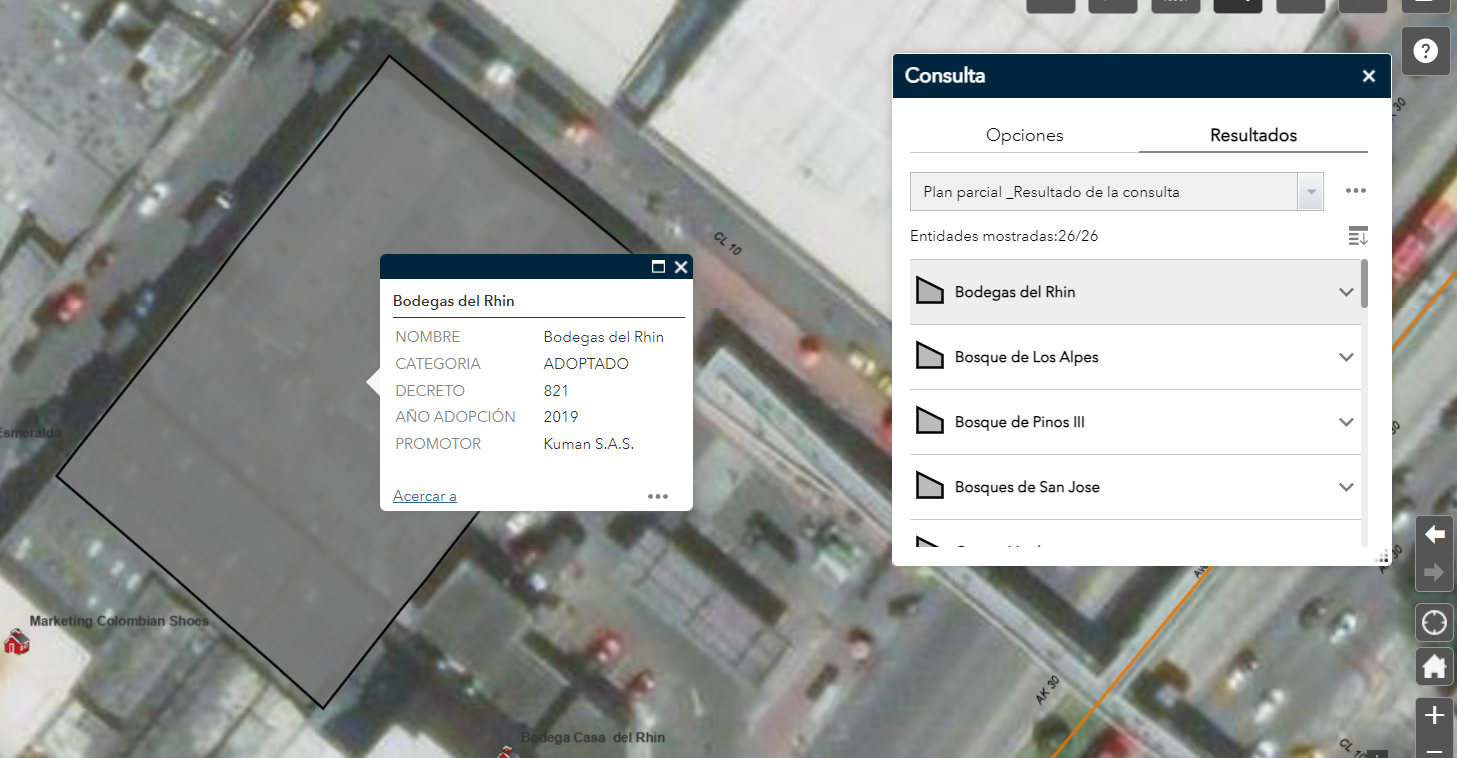Image resolution: width=1457 pixels, height=758 pixels.
Task: Click the My Location crosshair button
Action: [x=1434, y=623]
